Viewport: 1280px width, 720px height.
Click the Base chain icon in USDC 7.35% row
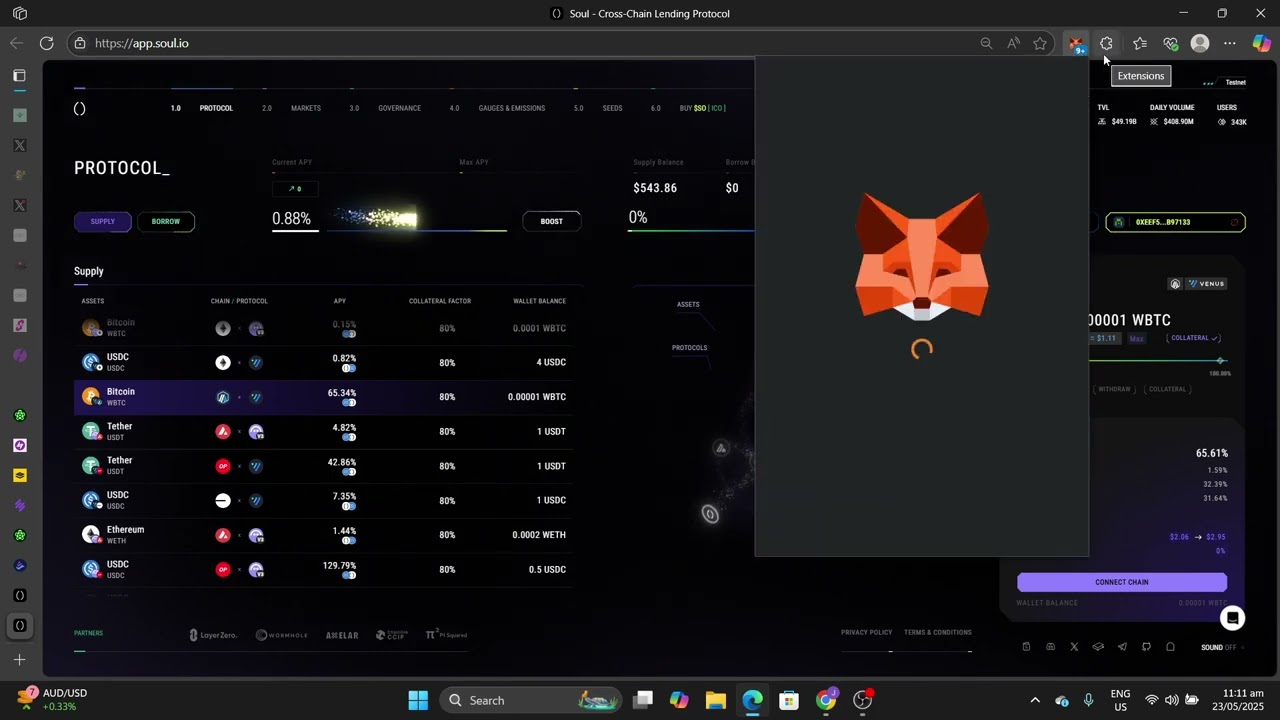(223, 501)
